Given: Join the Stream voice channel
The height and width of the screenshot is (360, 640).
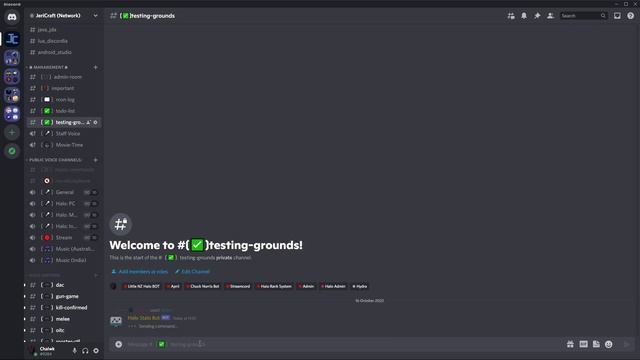Looking at the screenshot, I should click(64, 238).
